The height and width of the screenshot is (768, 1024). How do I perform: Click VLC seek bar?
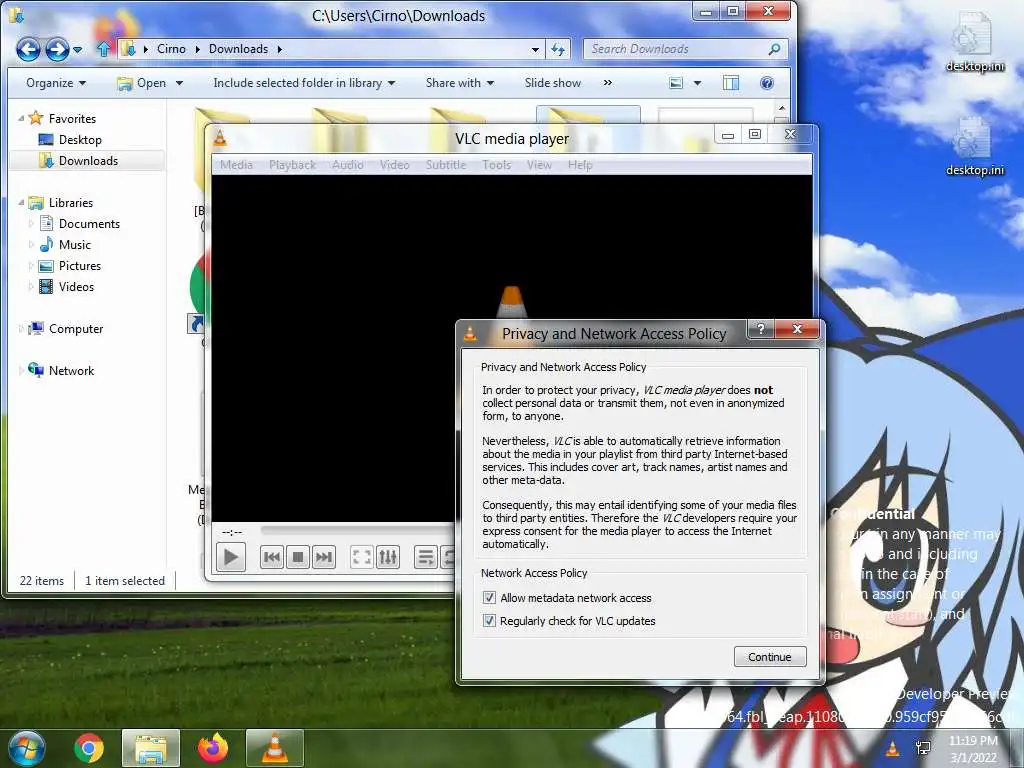click(358, 531)
